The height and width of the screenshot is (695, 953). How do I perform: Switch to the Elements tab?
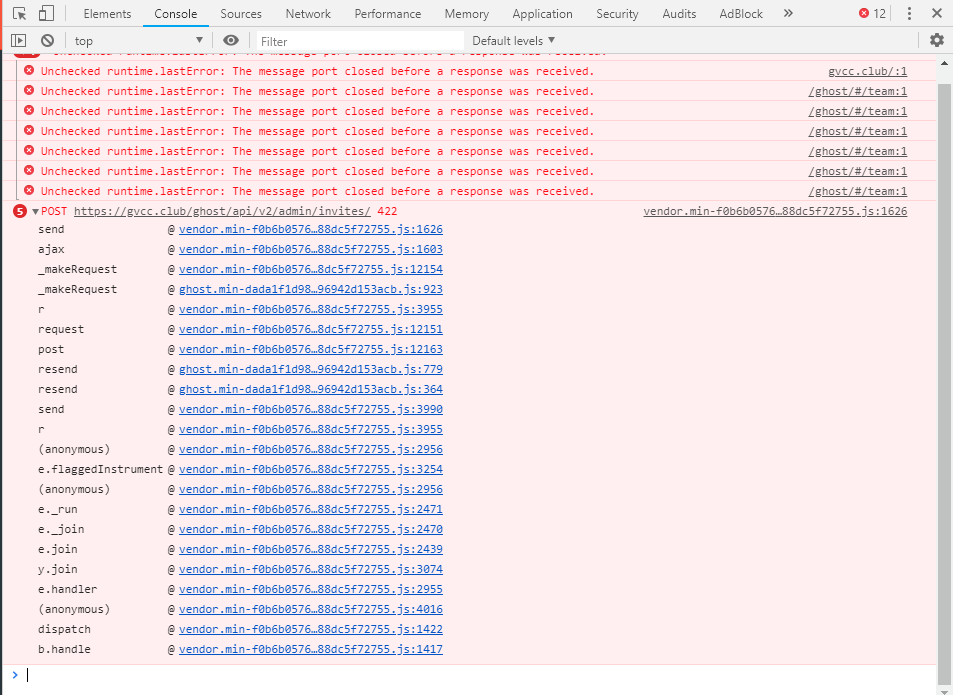pos(107,13)
